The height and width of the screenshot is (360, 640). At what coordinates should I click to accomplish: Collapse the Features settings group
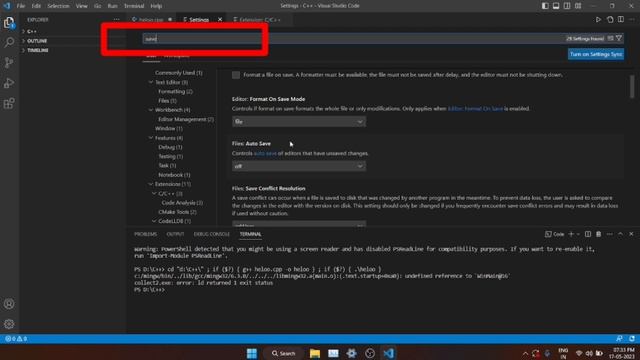tap(151, 138)
